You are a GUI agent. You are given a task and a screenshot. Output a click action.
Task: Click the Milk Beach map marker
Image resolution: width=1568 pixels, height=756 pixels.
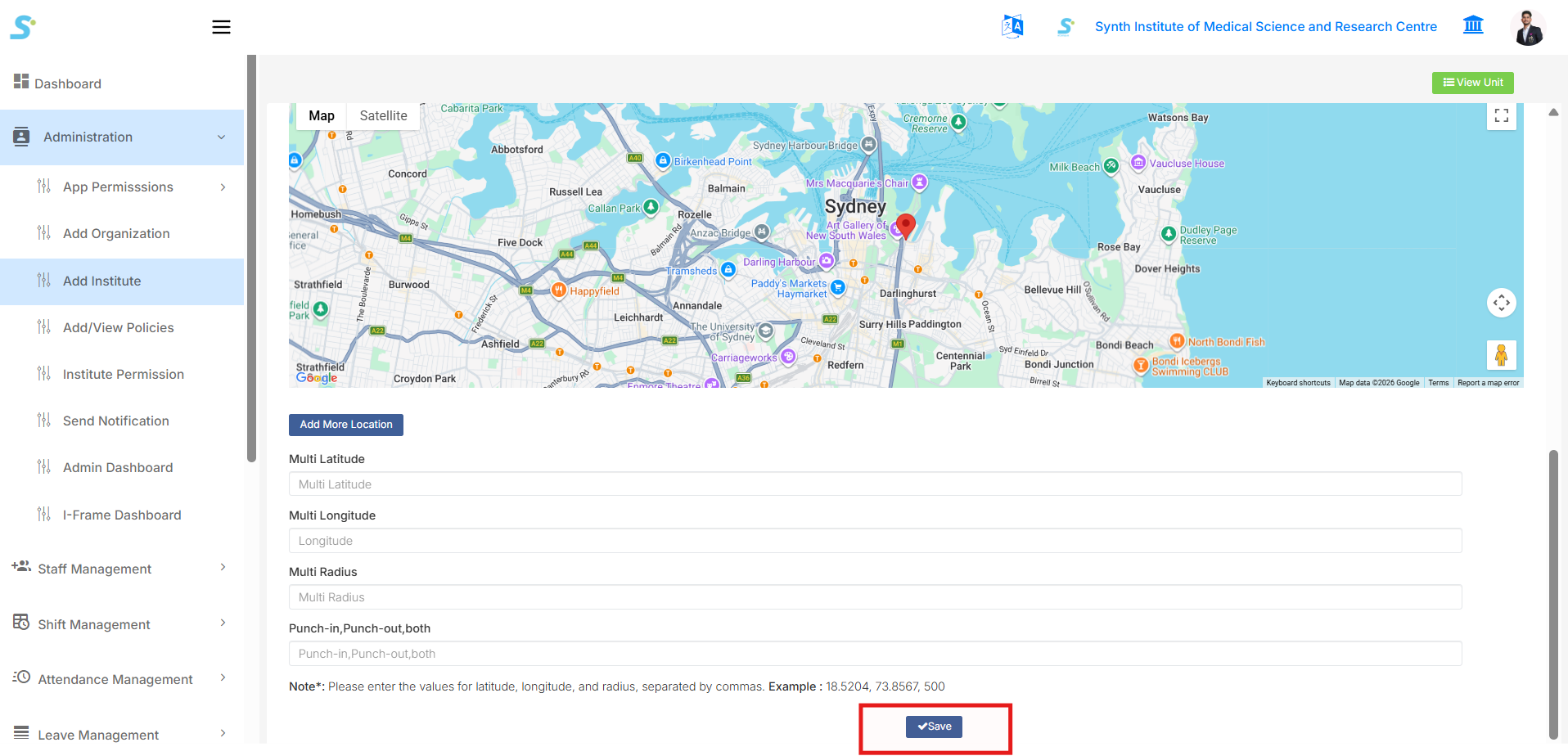pyautogui.click(x=1111, y=166)
